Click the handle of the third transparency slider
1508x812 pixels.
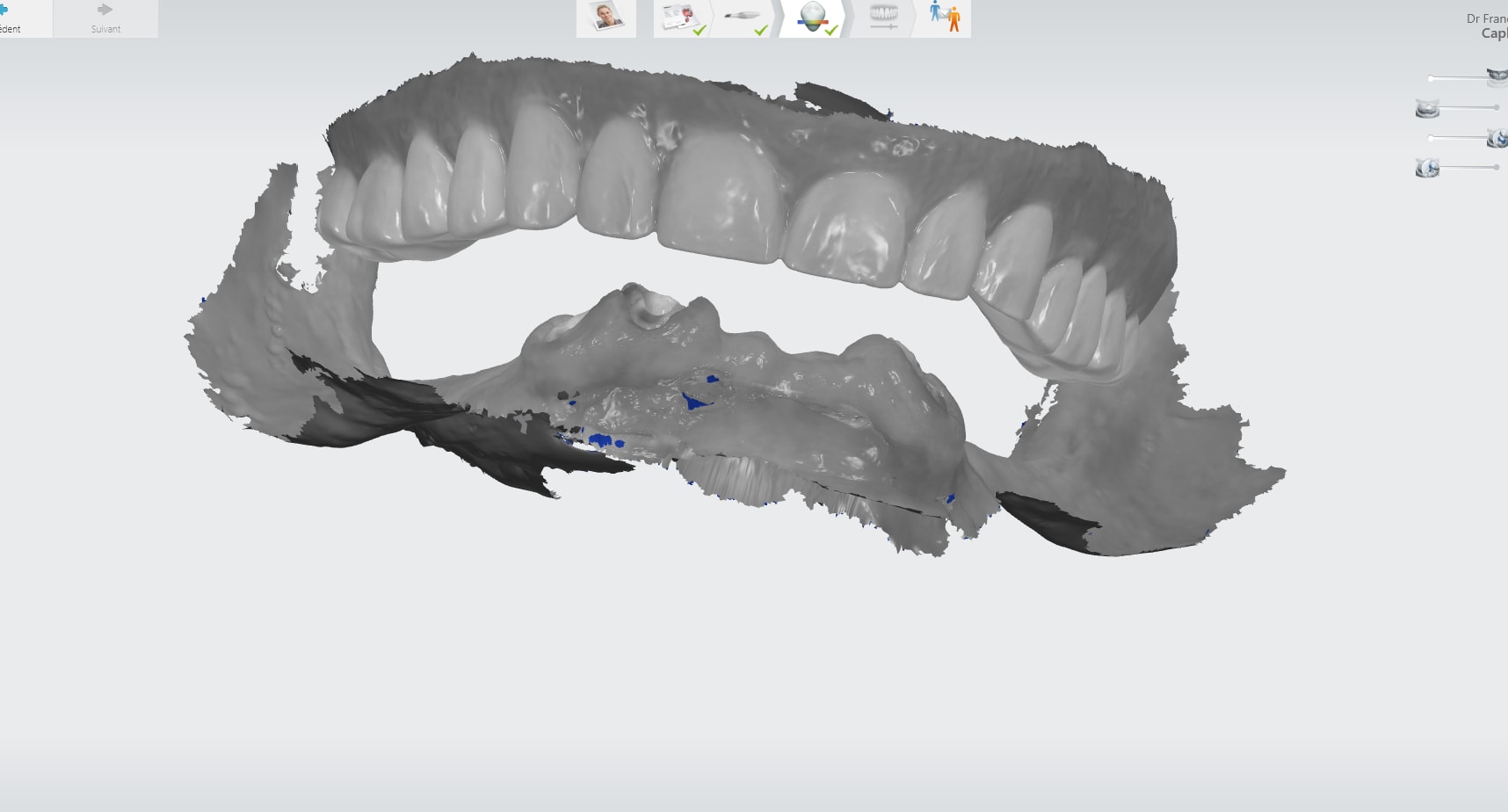[1432, 138]
